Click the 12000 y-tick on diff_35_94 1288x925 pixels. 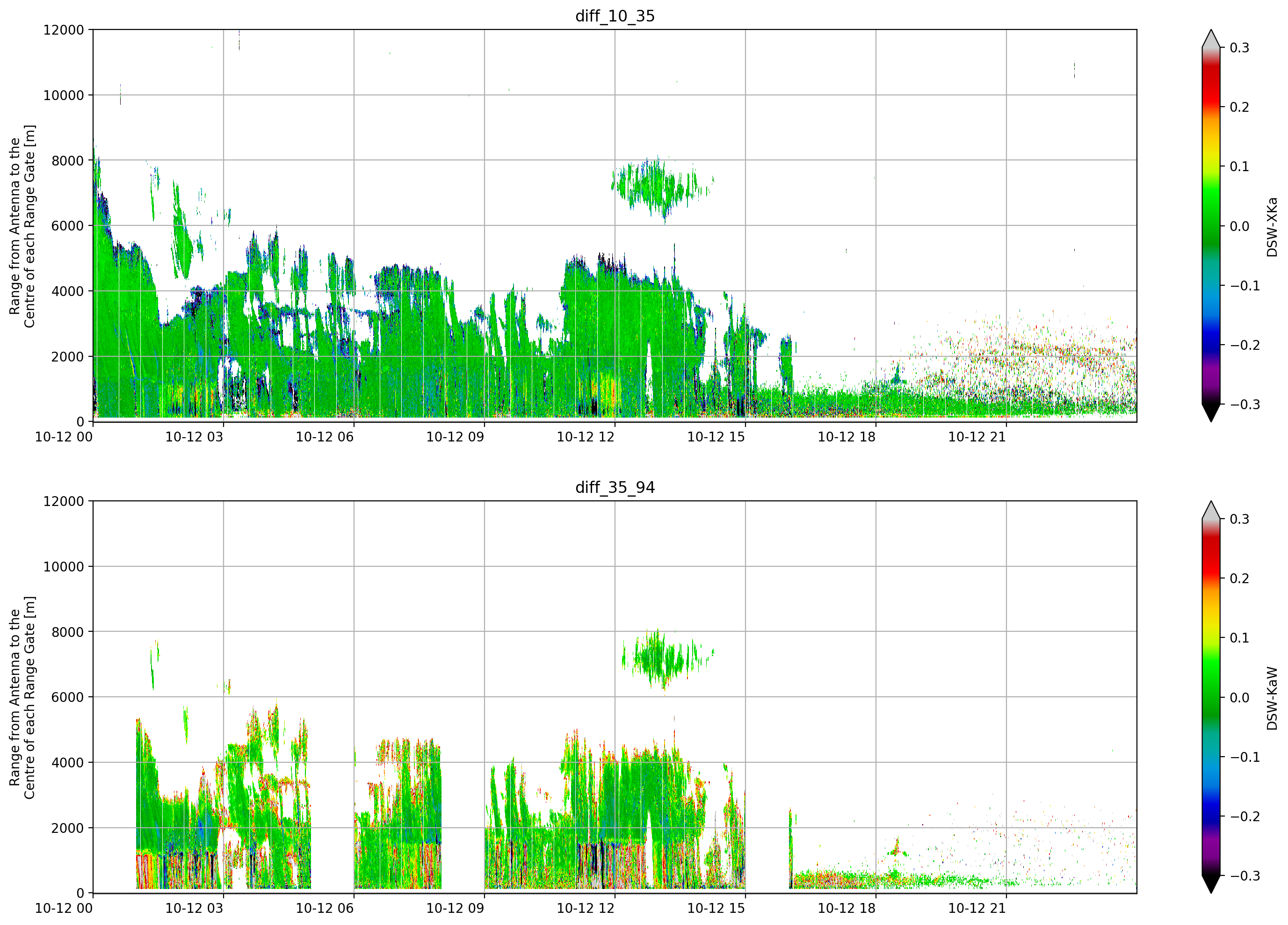(x=64, y=501)
